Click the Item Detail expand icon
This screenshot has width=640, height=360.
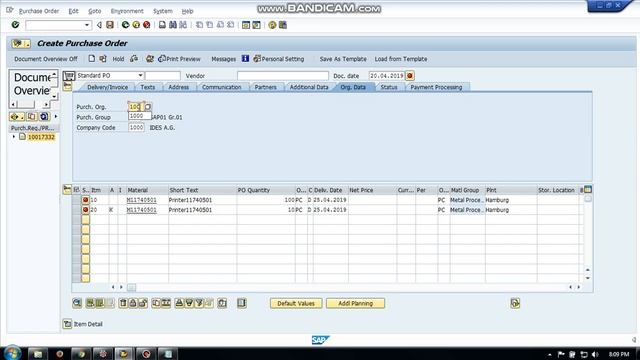(67, 324)
